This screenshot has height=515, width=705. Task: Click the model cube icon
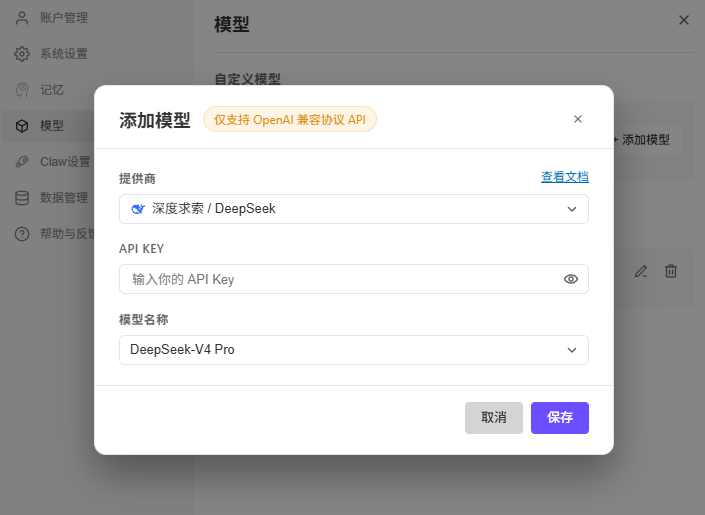coord(22,126)
